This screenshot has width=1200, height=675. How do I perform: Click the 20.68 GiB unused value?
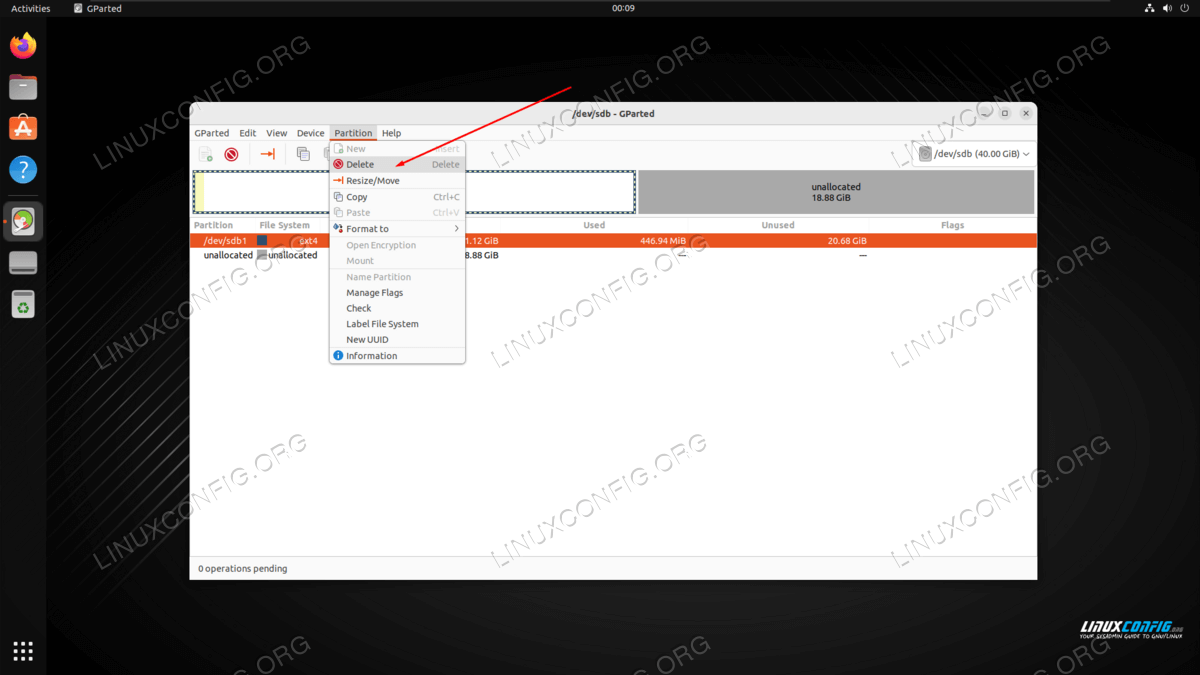[847, 241]
